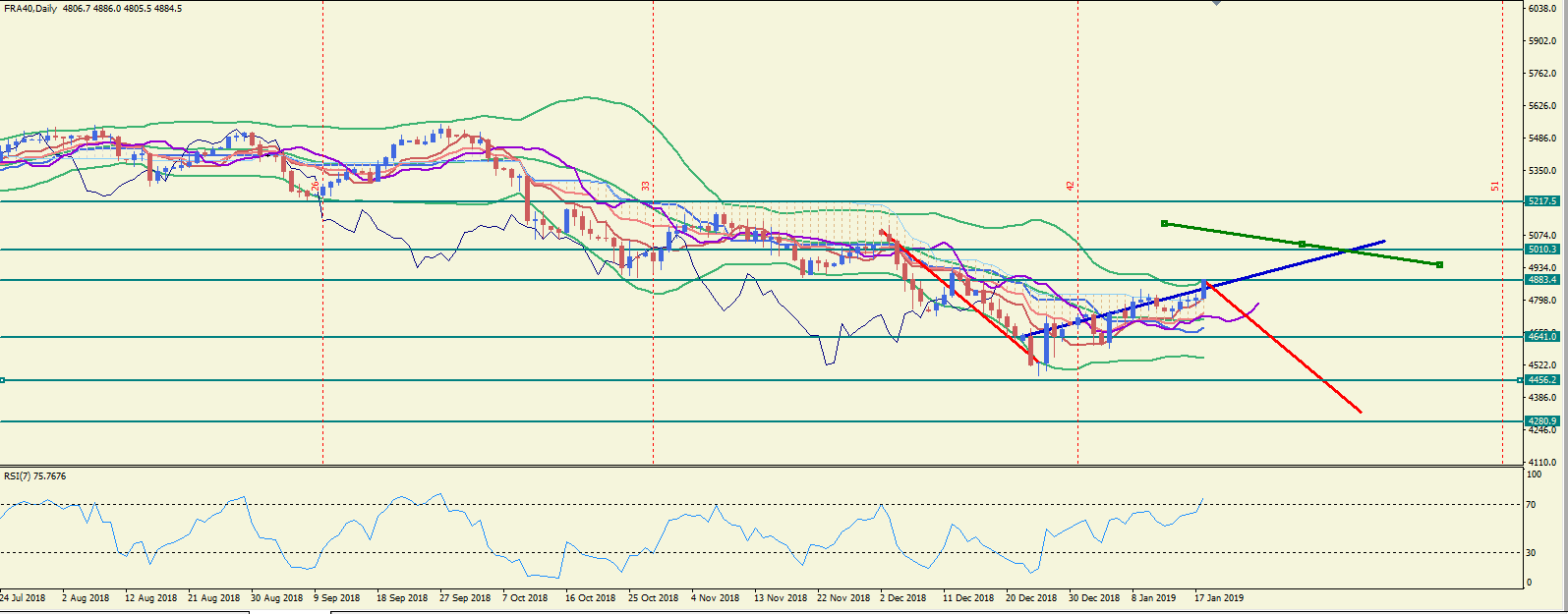This screenshot has height=614, width=1568.
Task: Click the 4280.9 horizontal level price tag
Action: point(1541,420)
